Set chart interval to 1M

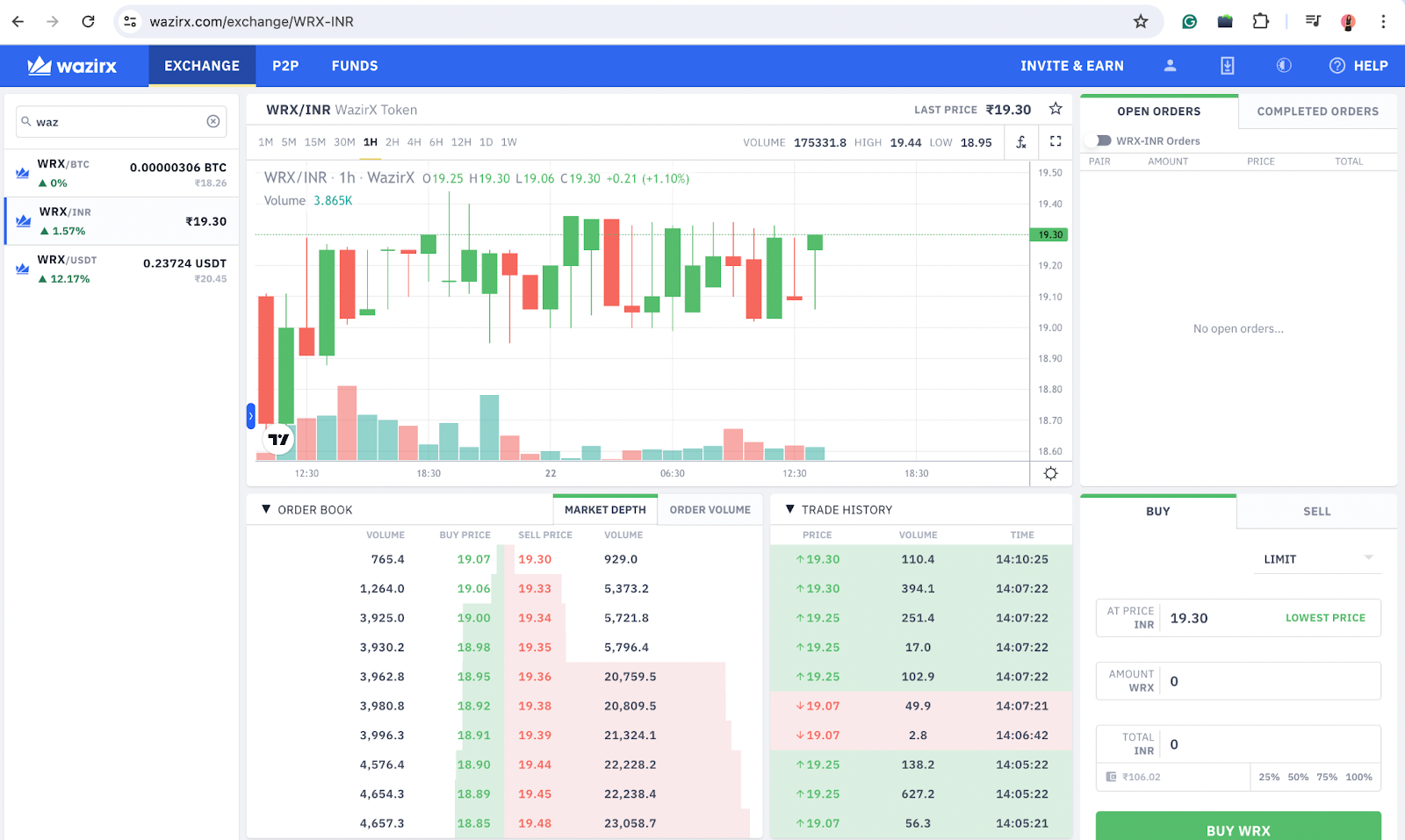[x=266, y=142]
